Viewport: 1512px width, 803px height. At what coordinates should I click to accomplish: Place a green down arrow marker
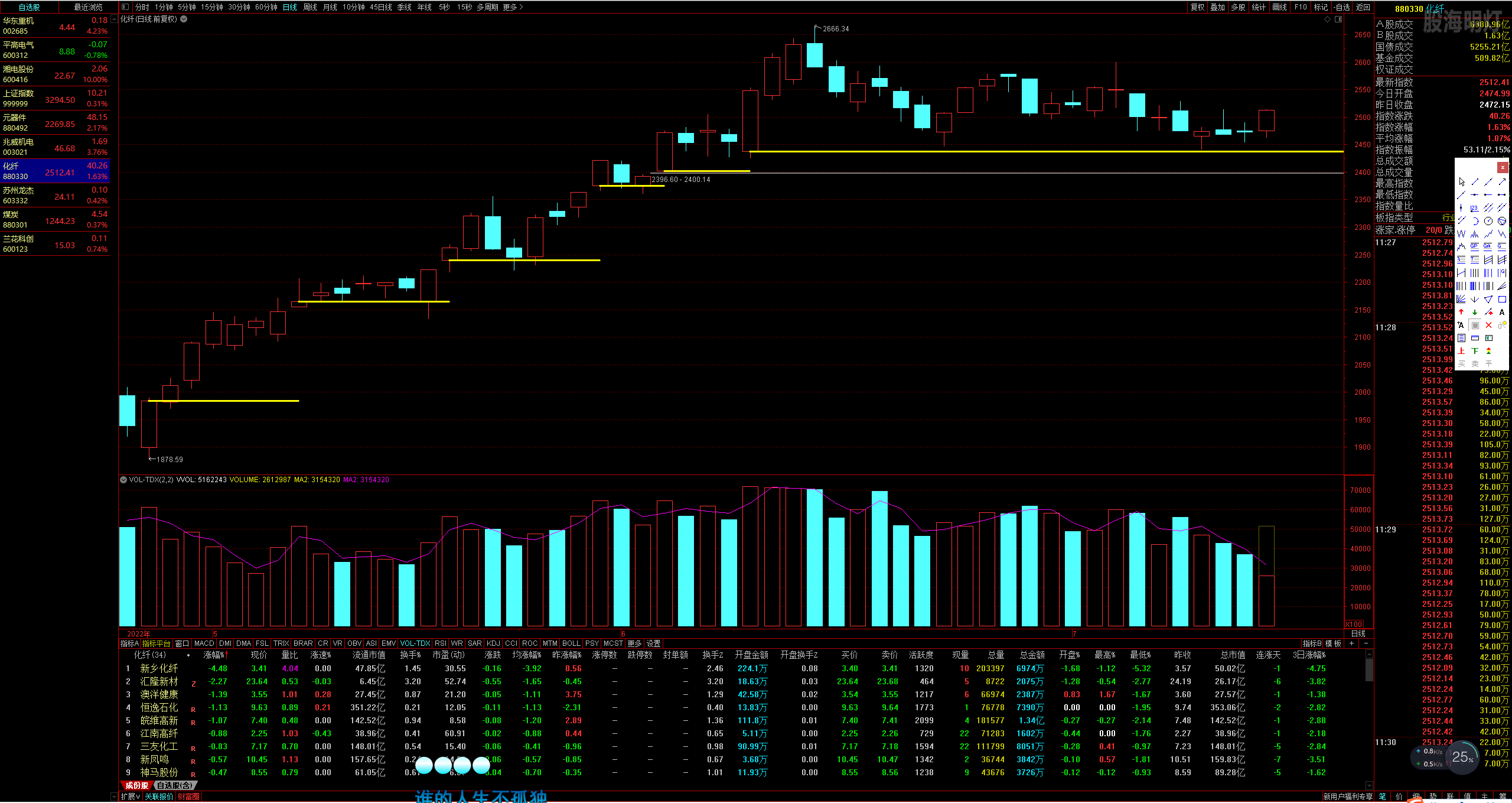point(1475,311)
